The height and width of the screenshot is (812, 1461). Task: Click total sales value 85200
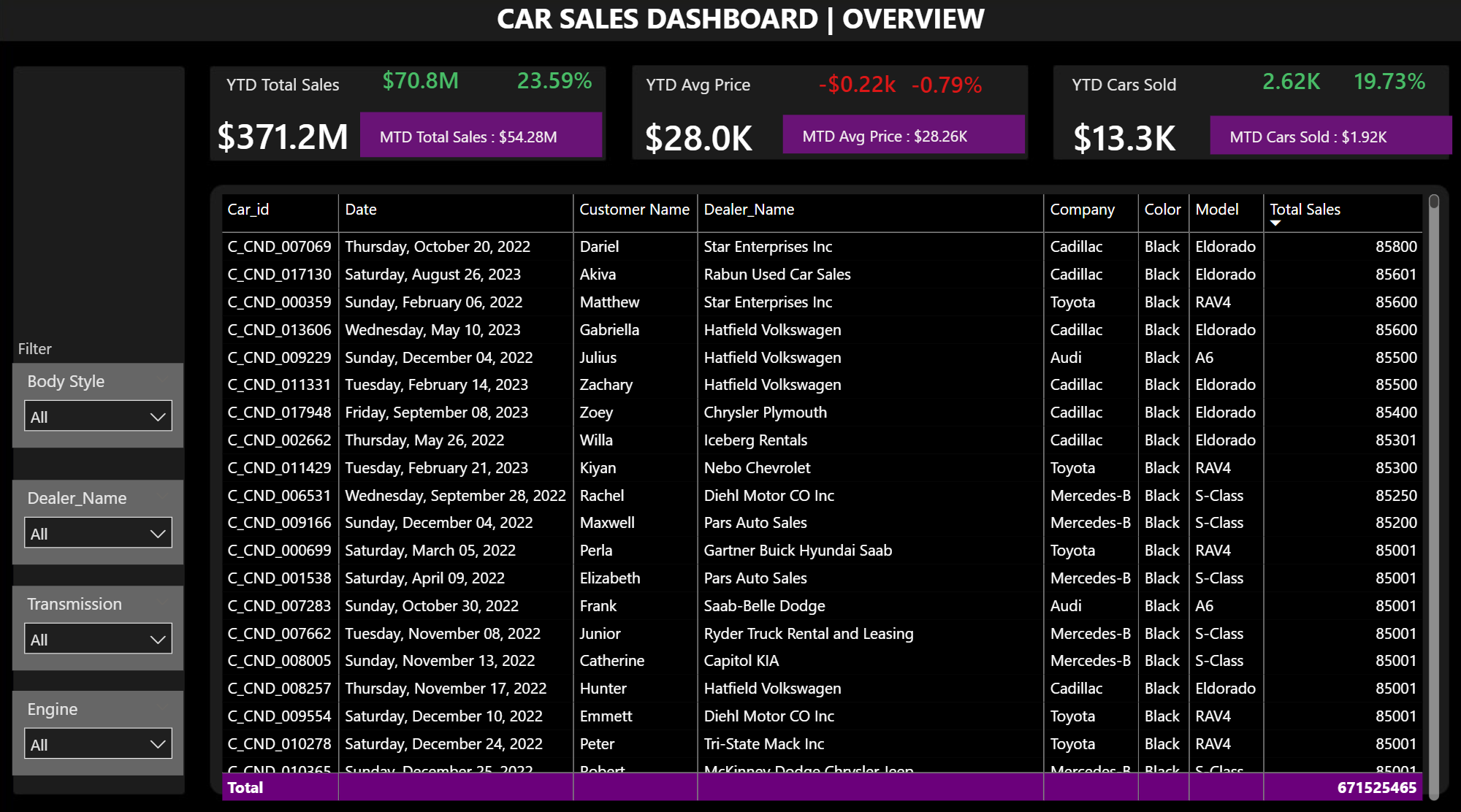point(1396,523)
